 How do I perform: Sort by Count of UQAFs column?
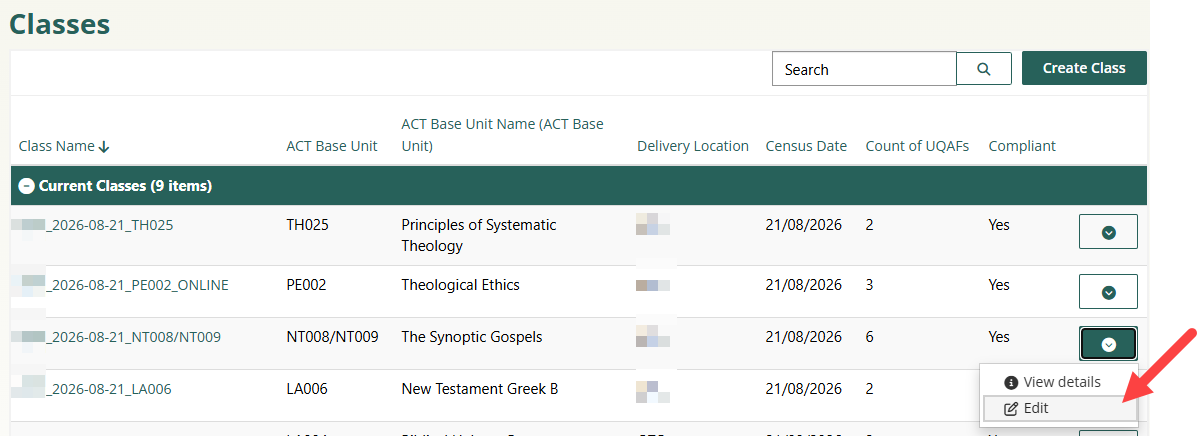click(917, 146)
